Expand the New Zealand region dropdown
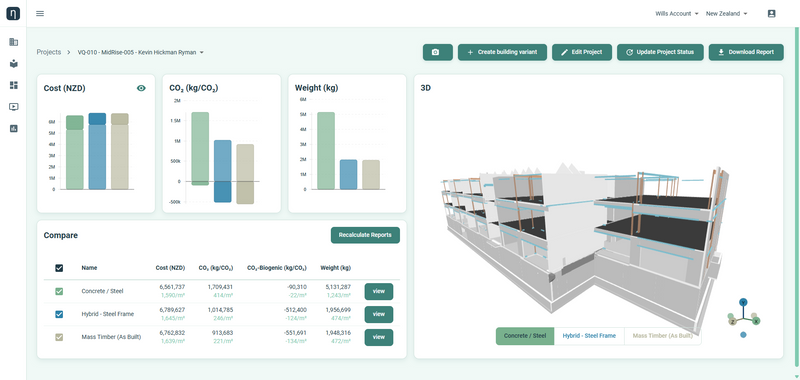 [x=727, y=14]
